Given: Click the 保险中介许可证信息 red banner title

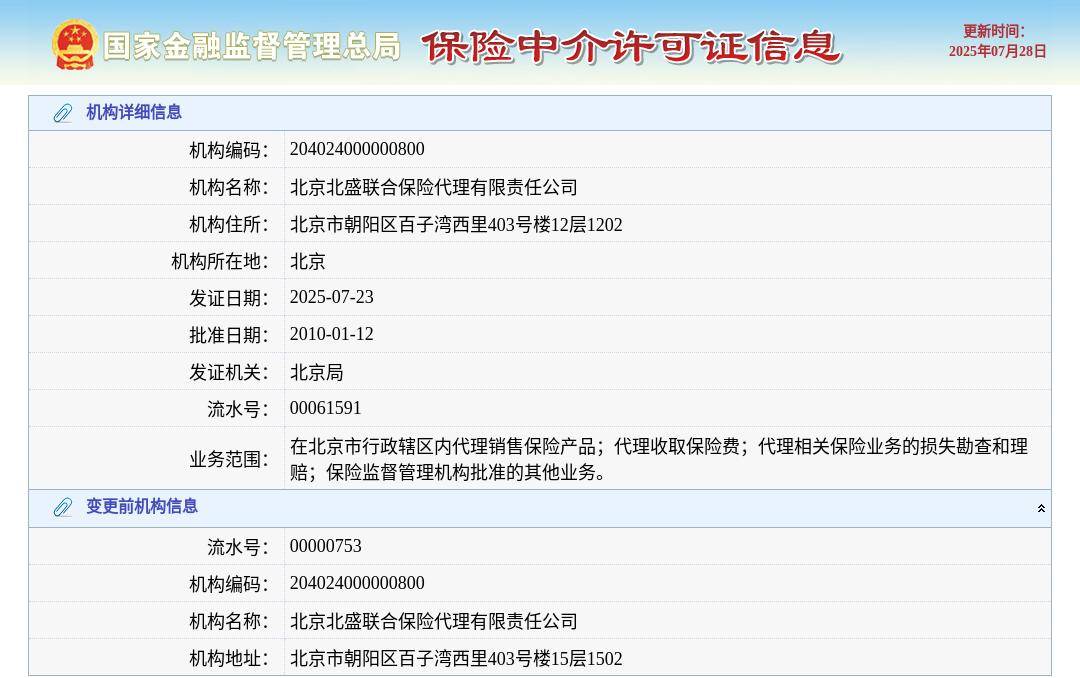Looking at the screenshot, I should 631,47.
